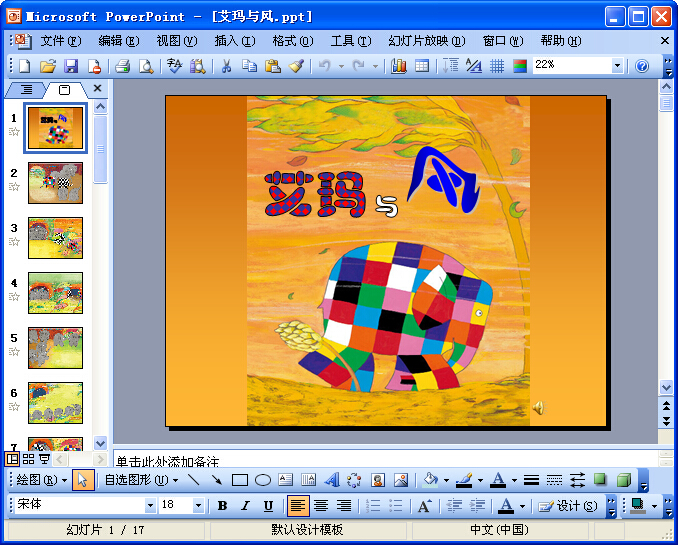
Task: Open the 编辑(E) menu
Action: (119, 41)
